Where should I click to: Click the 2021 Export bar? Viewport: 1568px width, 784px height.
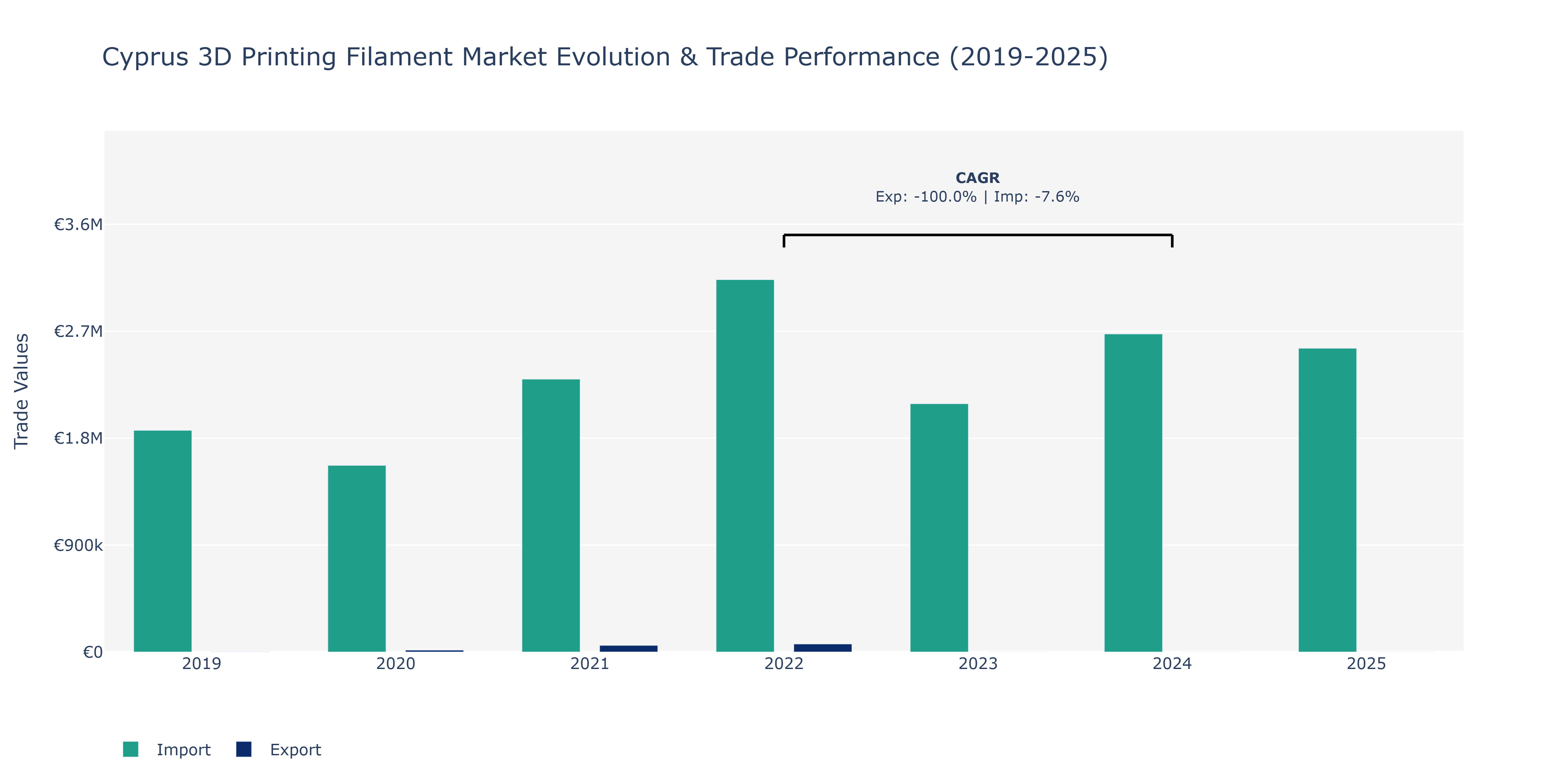pos(629,649)
